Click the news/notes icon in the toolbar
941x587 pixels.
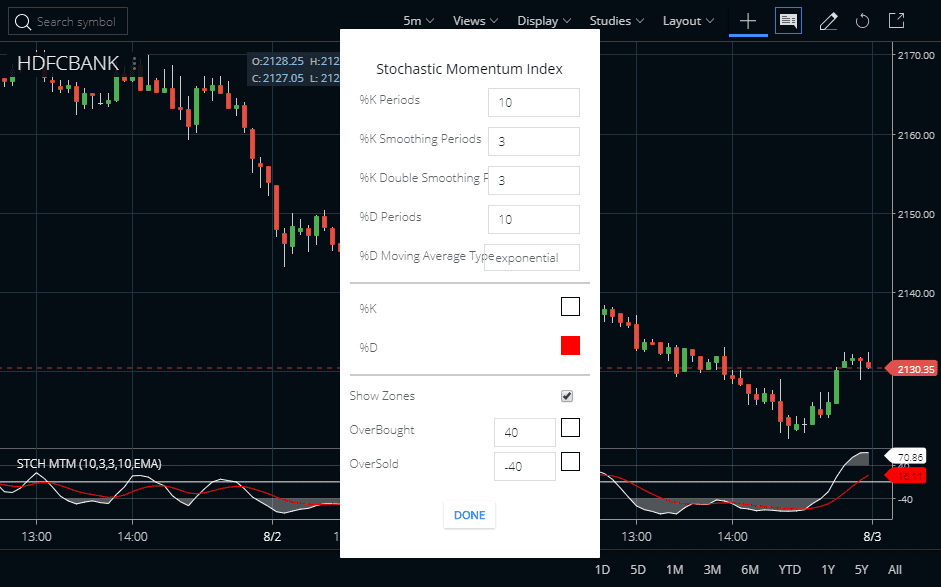pyautogui.click(x=788, y=20)
